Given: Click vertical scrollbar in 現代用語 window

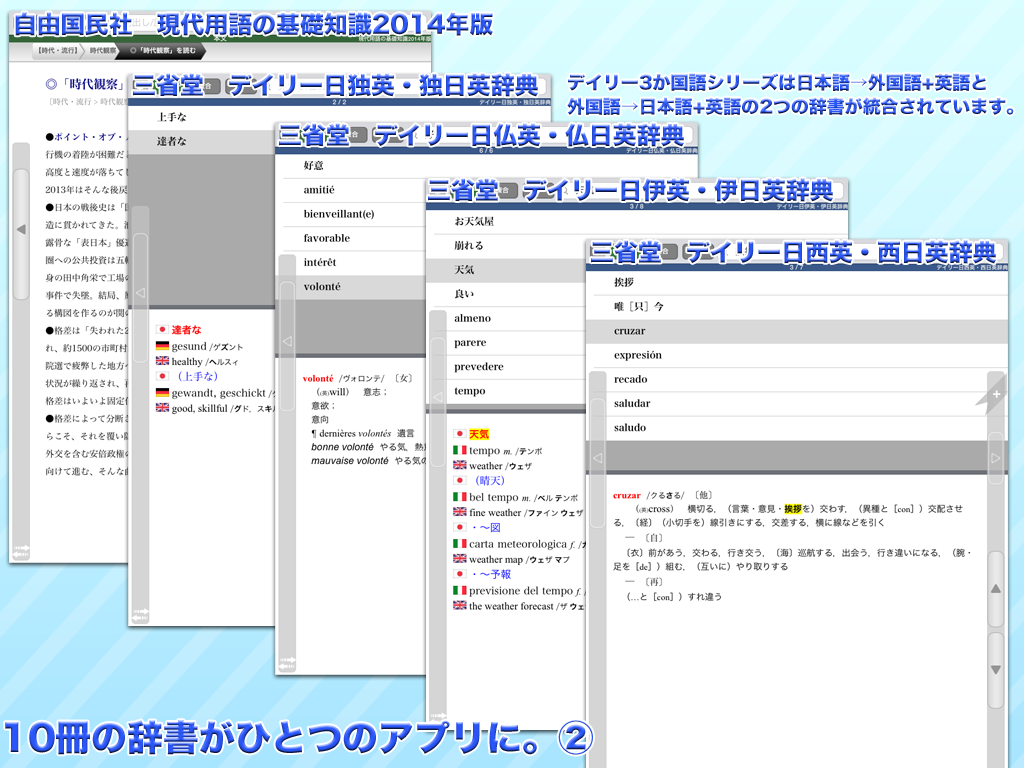Looking at the screenshot, I should click(21, 349).
